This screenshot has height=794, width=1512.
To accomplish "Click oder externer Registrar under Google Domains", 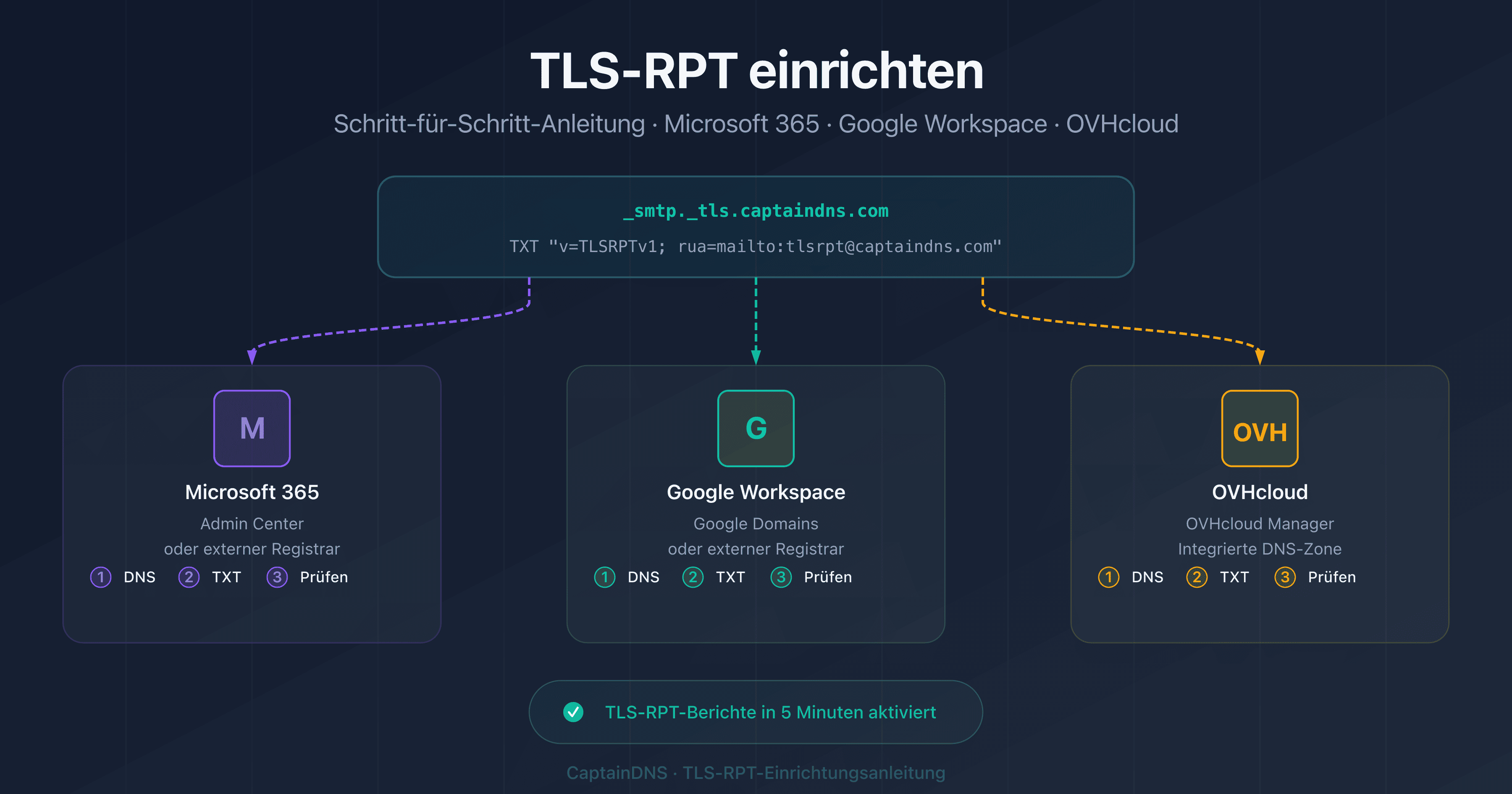I will 756,549.
